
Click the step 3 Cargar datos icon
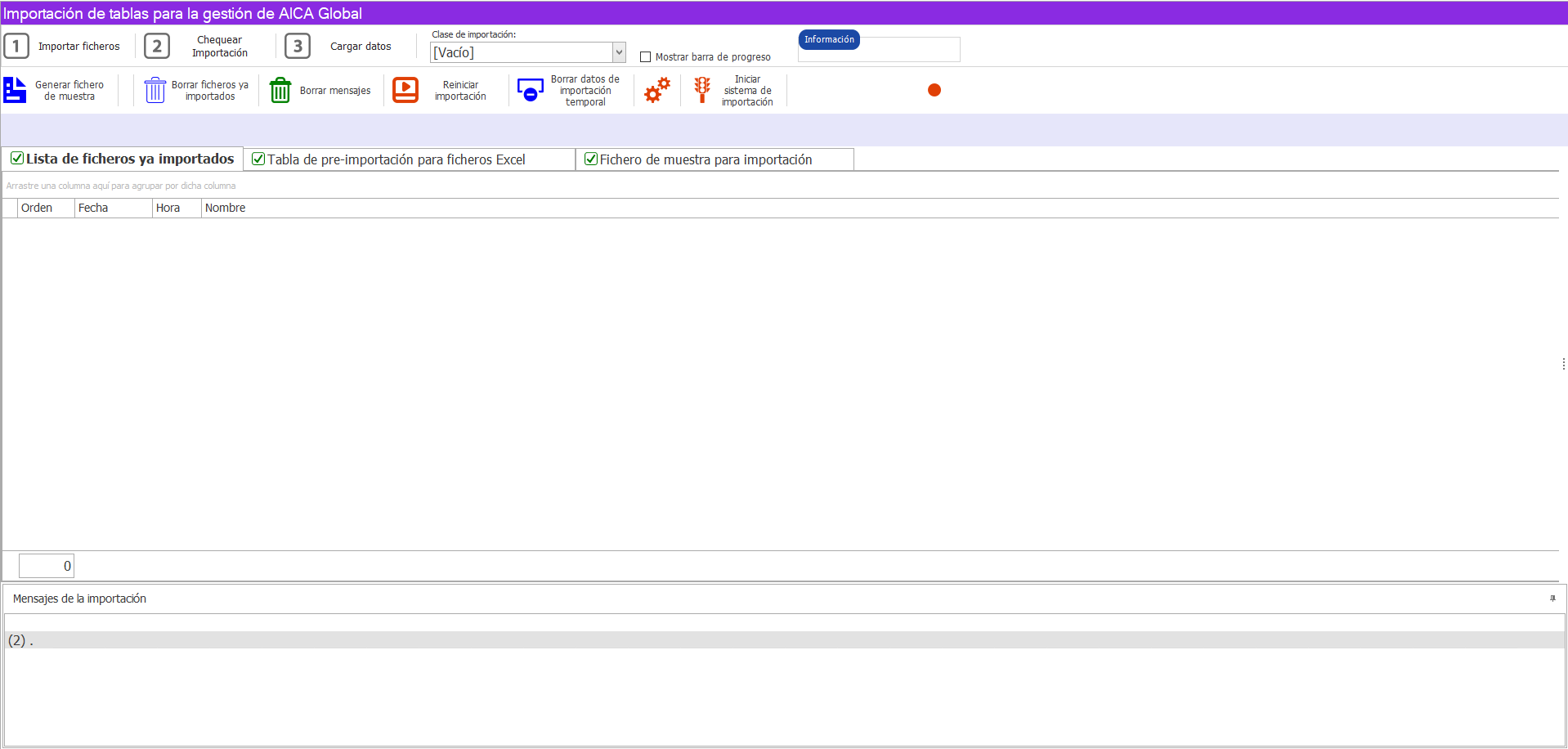tap(298, 46)
